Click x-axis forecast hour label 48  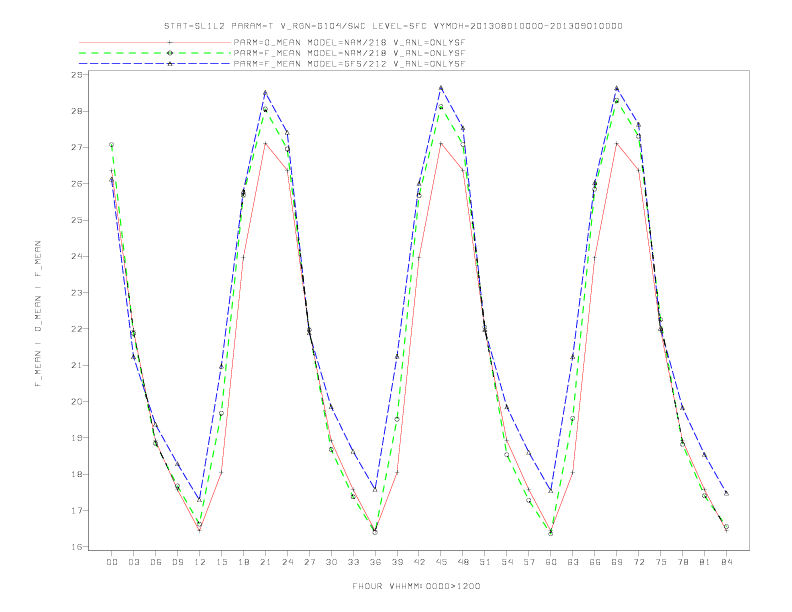click(x=463, y=562)
